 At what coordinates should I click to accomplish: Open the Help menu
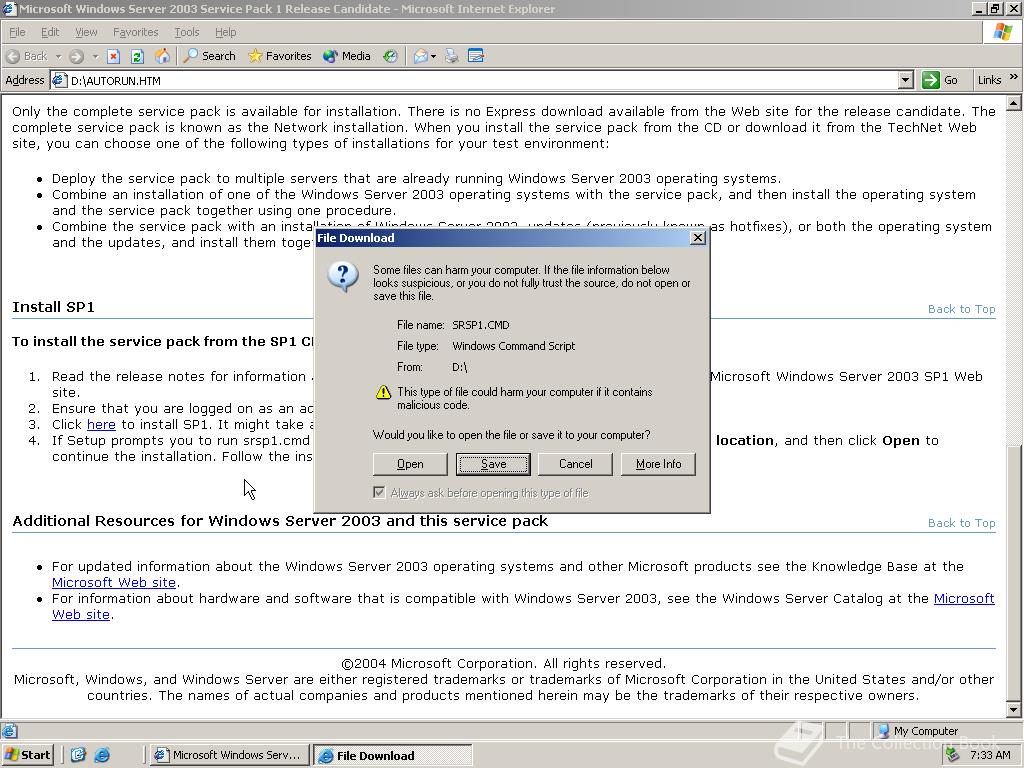click(225, 32)
